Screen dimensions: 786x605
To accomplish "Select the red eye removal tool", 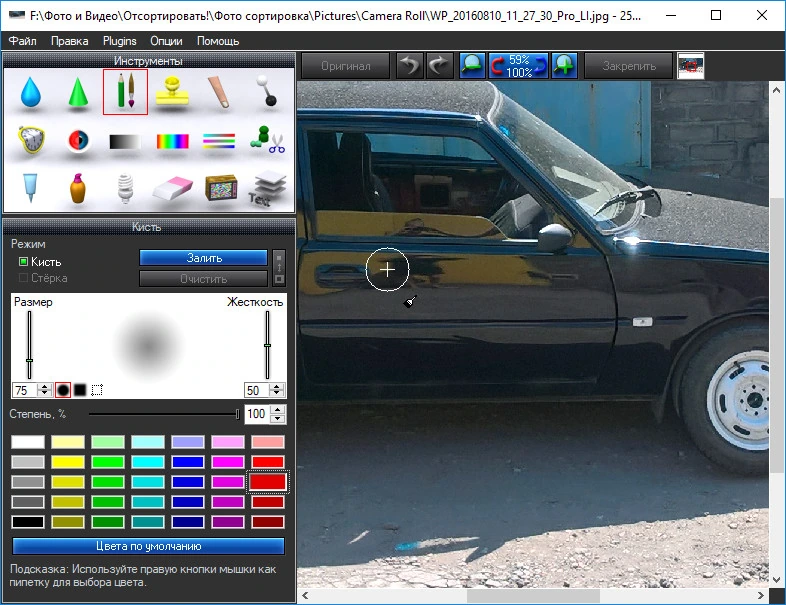I will (78, 141).
